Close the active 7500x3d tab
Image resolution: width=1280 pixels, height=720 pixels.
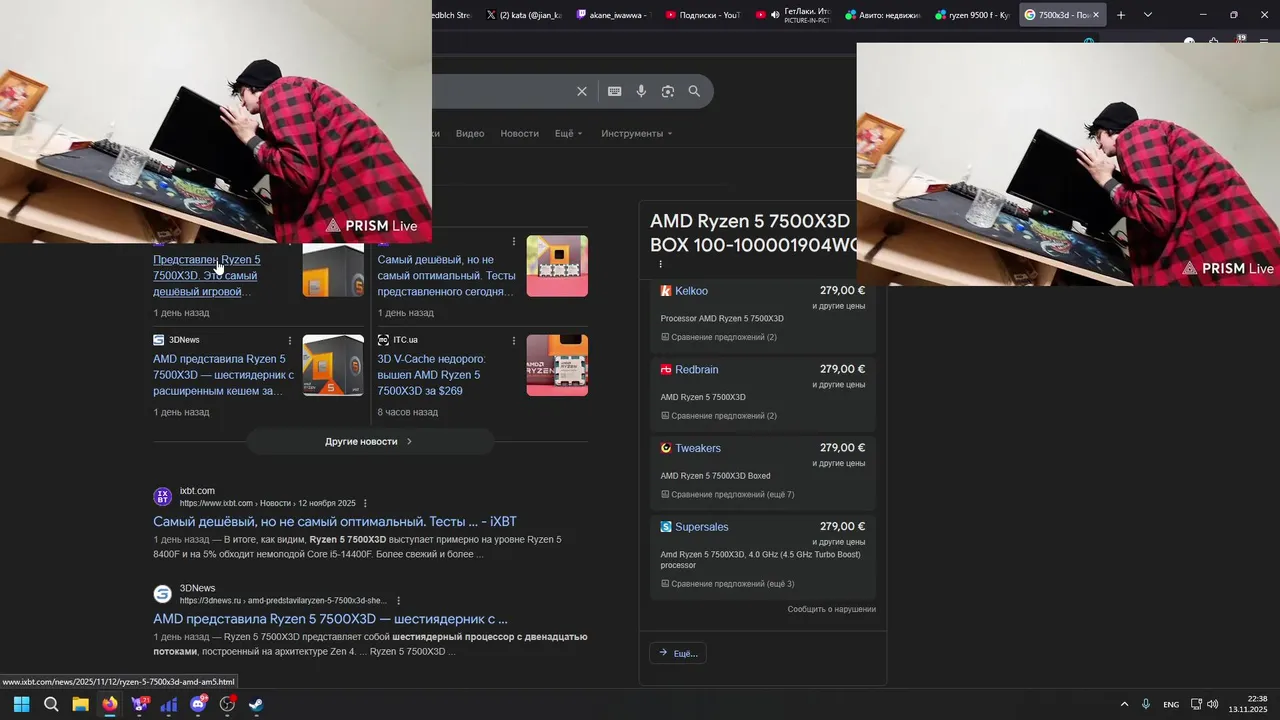coord(1096,15)
